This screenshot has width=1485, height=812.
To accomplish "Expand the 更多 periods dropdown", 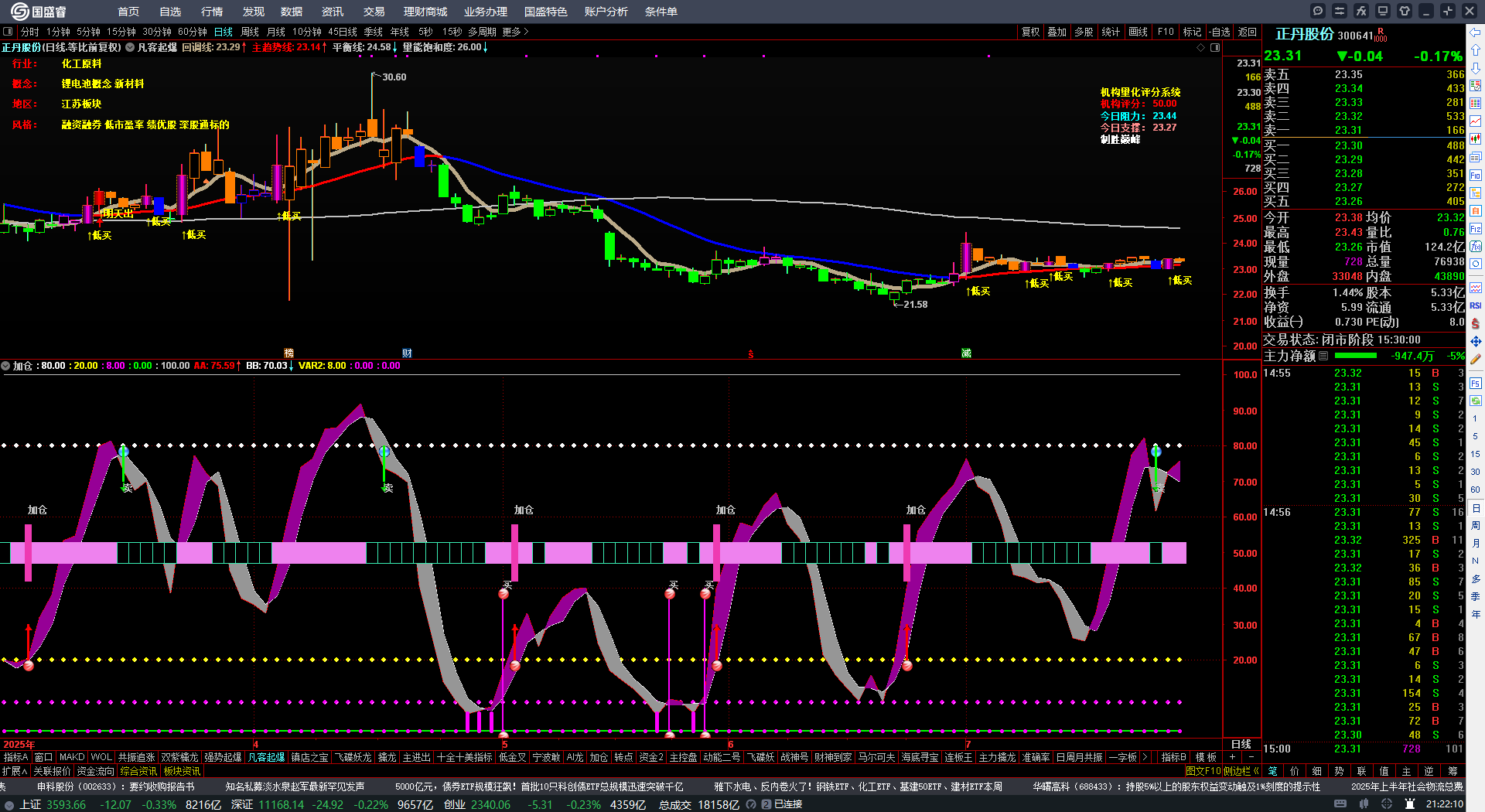I will click(515, 32).
